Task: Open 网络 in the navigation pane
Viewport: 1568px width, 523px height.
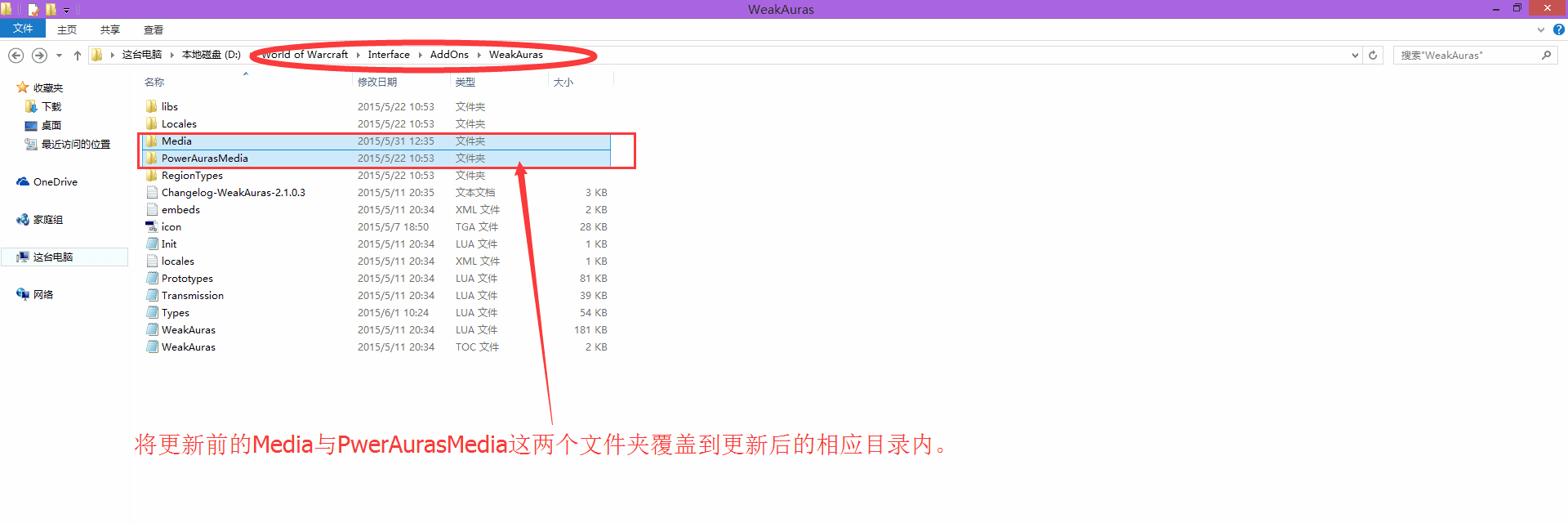Action: [x=43, y=295]
